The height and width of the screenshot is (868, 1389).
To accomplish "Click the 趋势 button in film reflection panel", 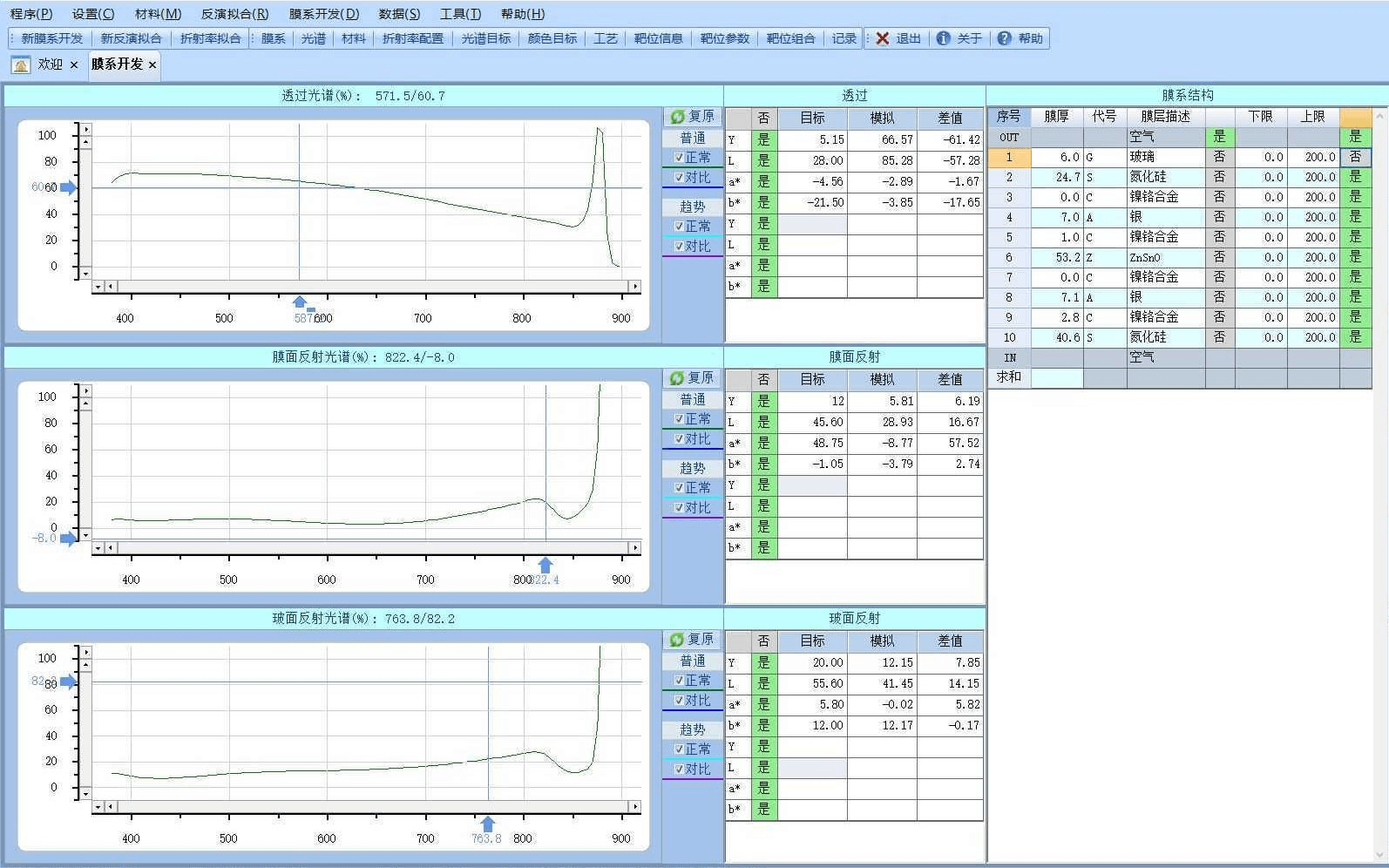I will point(693,468).
